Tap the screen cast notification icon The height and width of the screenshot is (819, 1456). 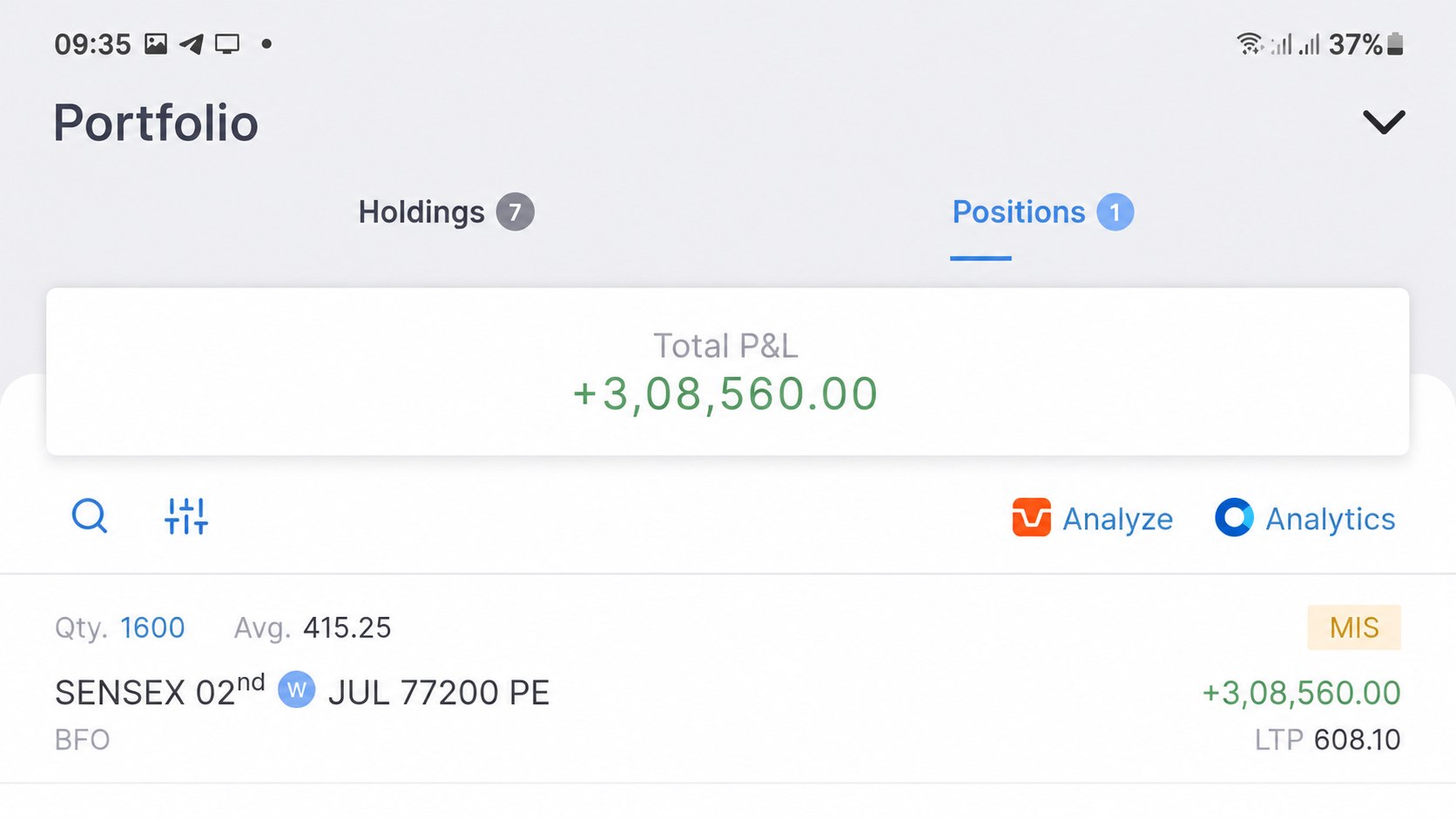coord(227,44)
